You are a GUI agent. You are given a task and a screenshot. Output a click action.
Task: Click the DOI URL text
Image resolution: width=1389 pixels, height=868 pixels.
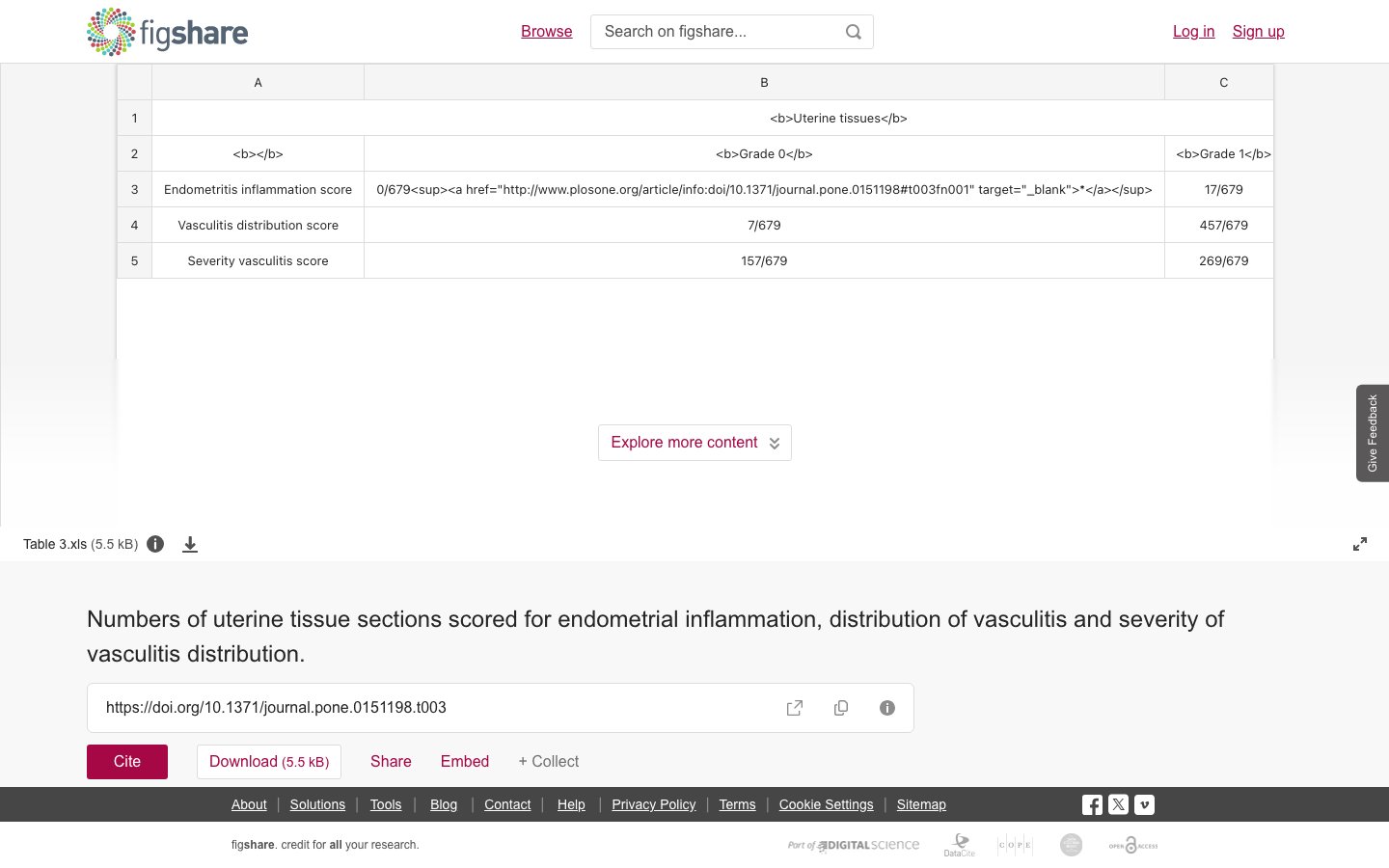click(x=276, y=708)
